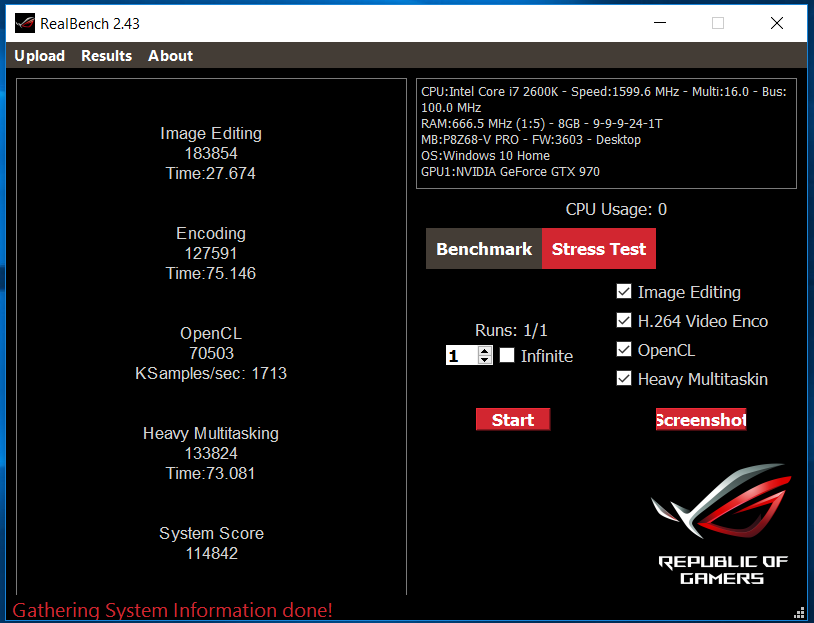This screenshot has height=623, width=814.
Task: Enable the Infinite runs checkbox
Action: click(x=507, y=355)
